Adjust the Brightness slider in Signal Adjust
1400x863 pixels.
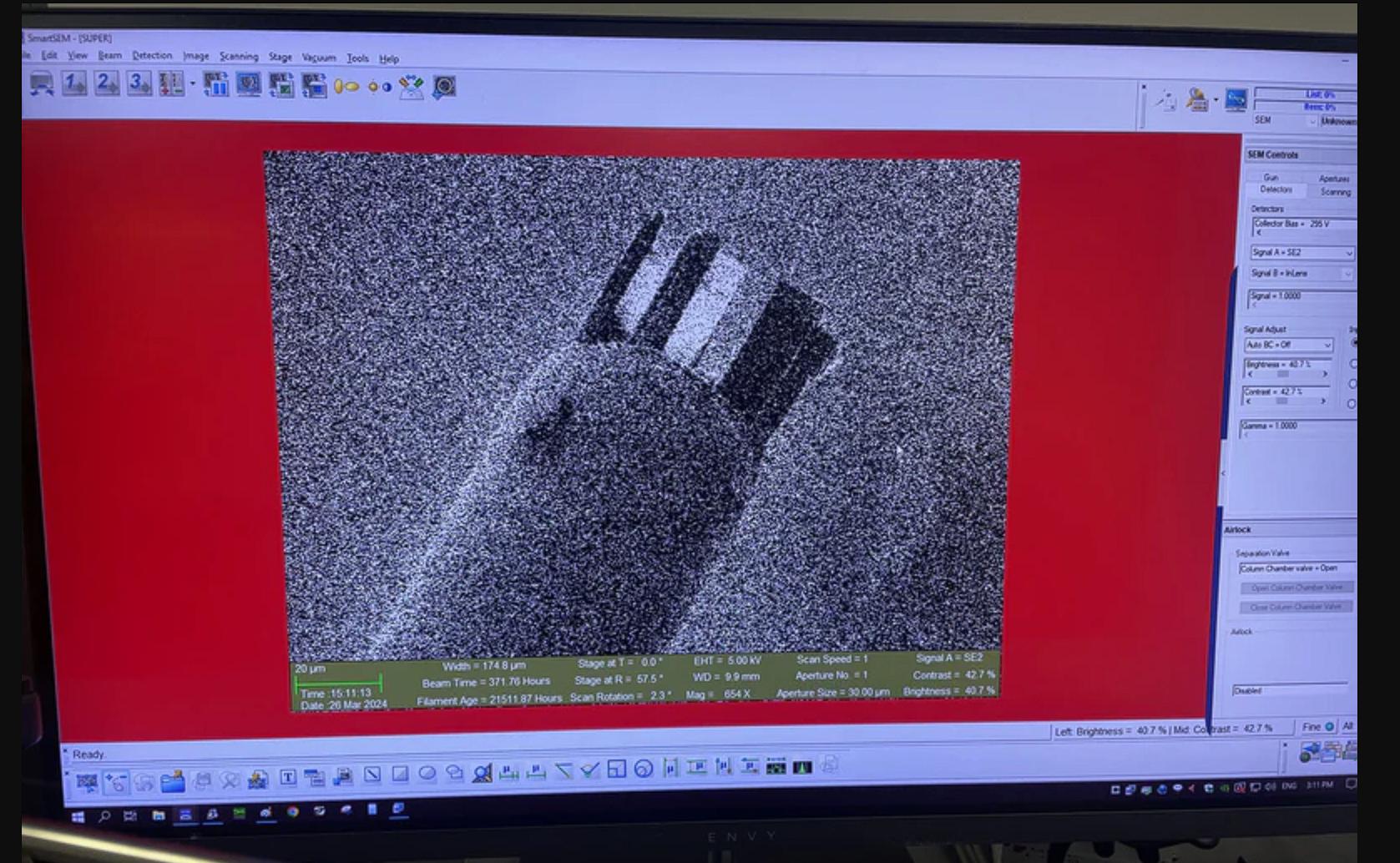click(x=1282, y=374)
